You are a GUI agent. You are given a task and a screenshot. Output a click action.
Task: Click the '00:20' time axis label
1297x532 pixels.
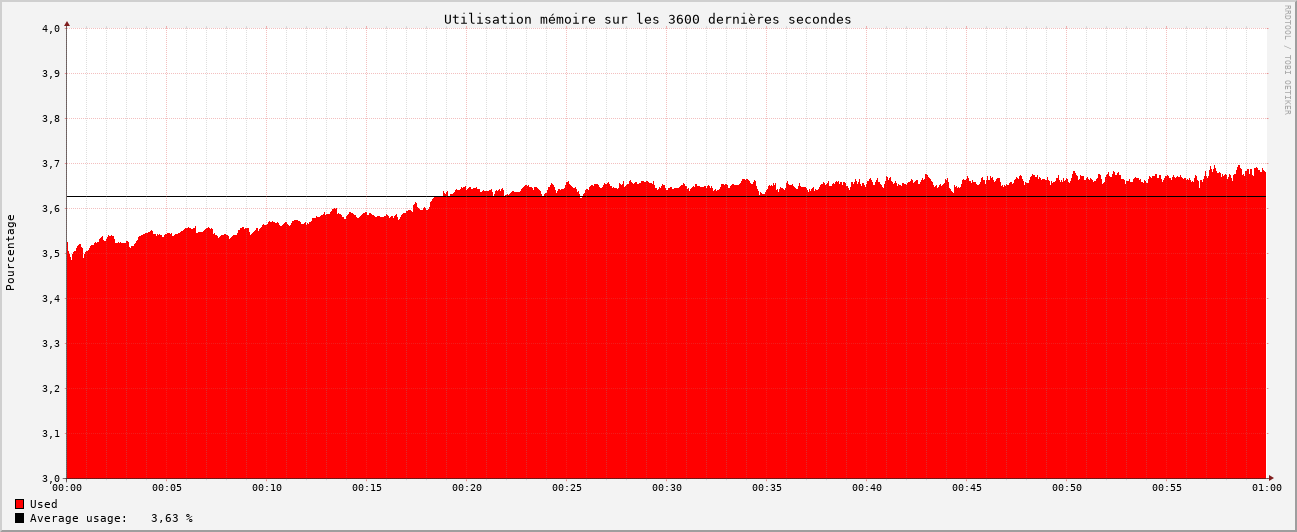click(467, 488)
